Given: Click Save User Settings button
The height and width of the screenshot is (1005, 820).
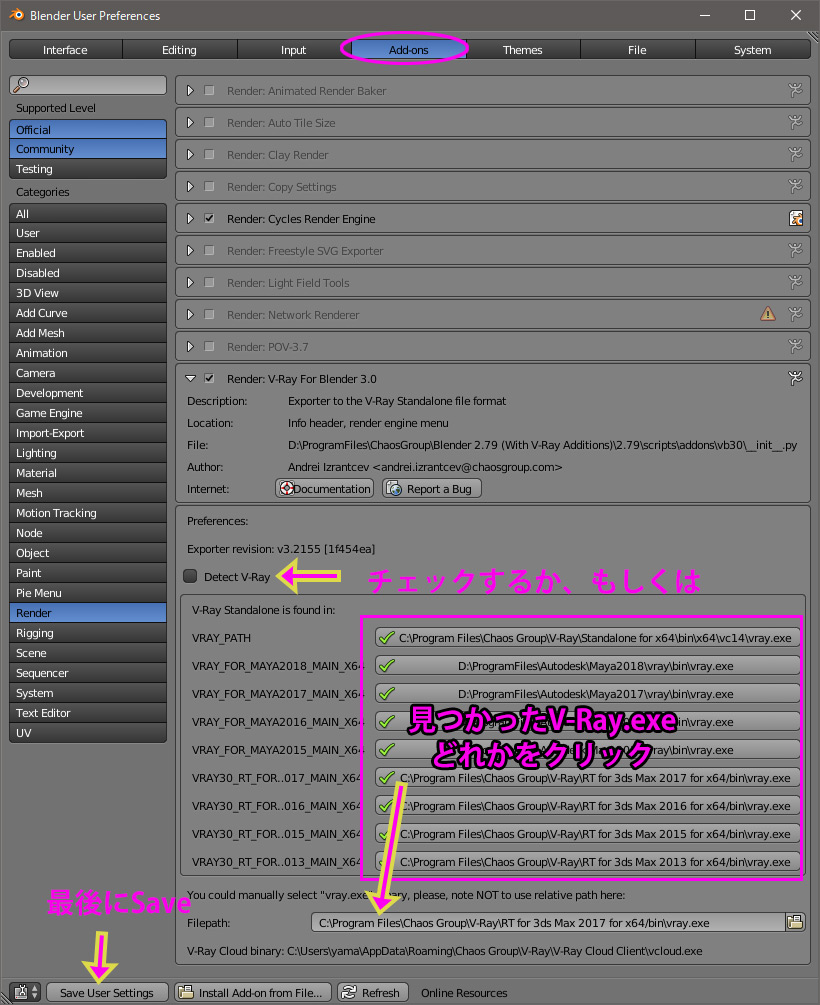Looking at the screenshot, I should click(107, 992).
